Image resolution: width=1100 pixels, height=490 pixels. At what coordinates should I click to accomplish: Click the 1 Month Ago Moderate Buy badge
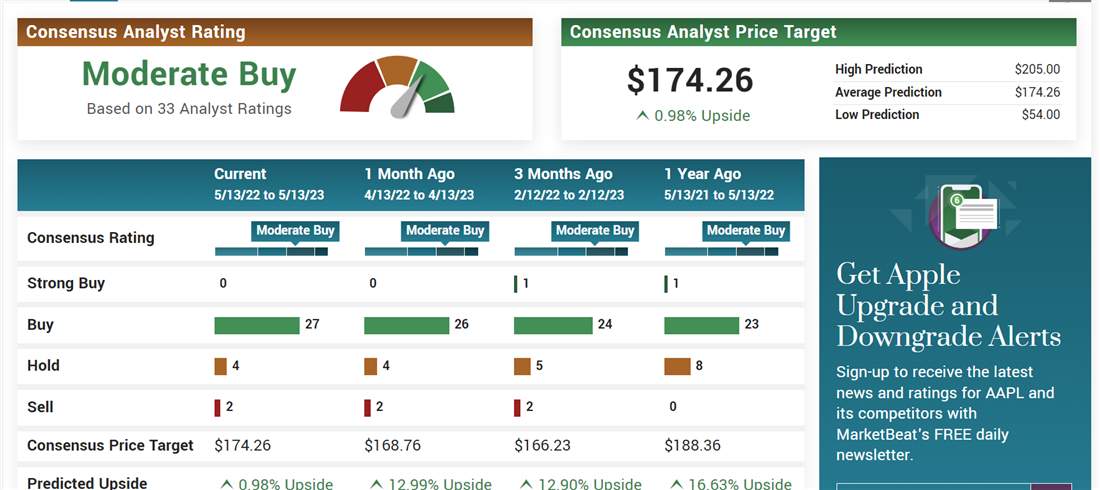tap(445, 231)
